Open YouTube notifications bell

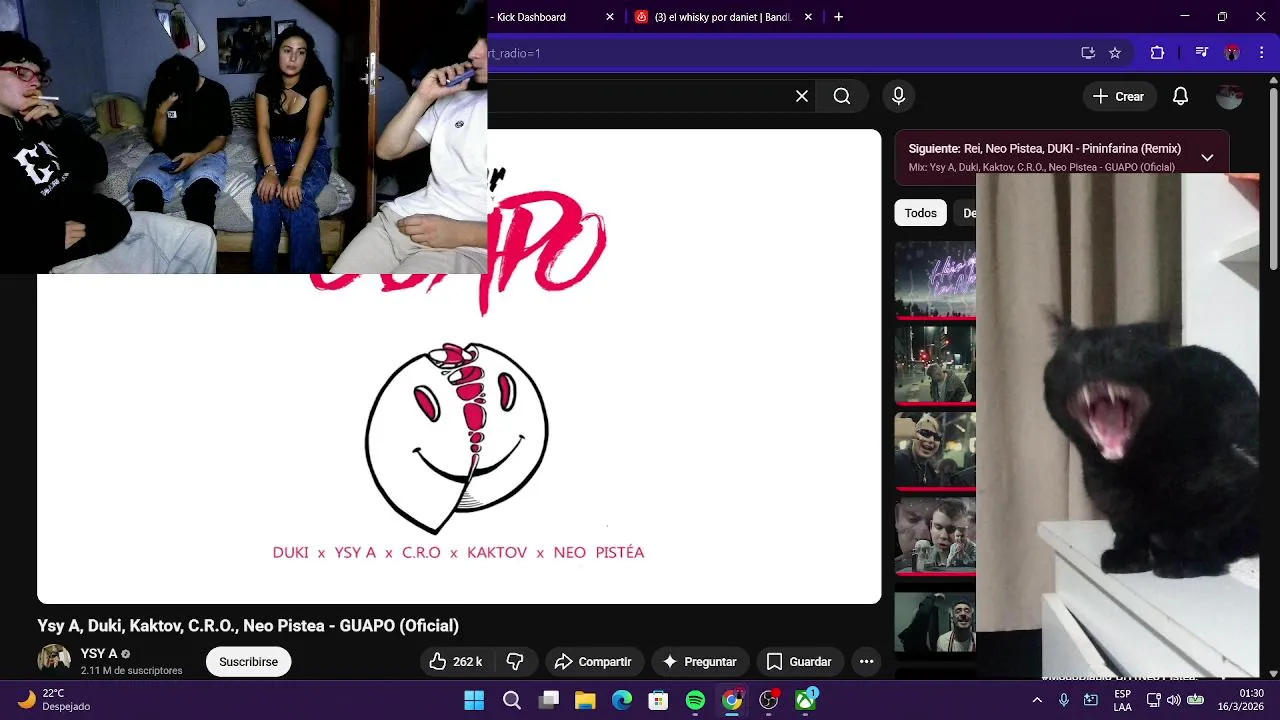[x=1180, y=96]
